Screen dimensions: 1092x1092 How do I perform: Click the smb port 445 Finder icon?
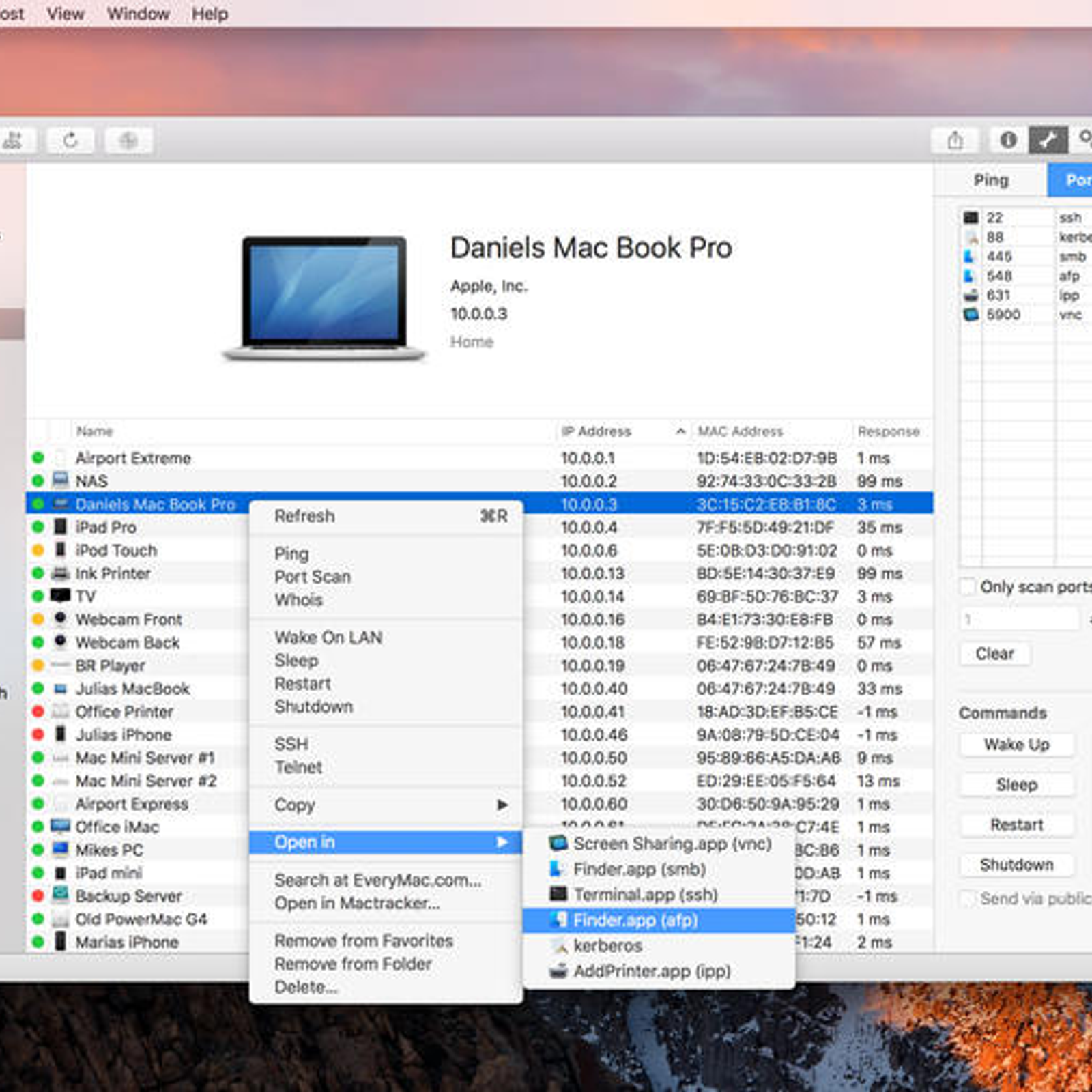(x=969, y=257)
